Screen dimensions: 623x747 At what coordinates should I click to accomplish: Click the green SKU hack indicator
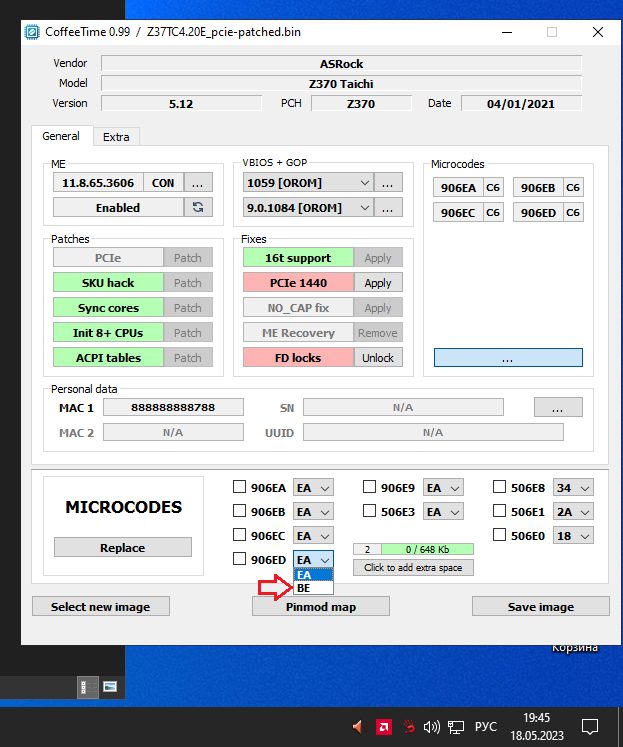pos(108,283)
